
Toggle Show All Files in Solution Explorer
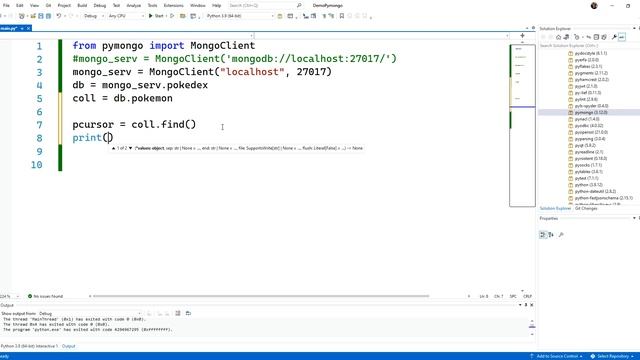point(604,37)
